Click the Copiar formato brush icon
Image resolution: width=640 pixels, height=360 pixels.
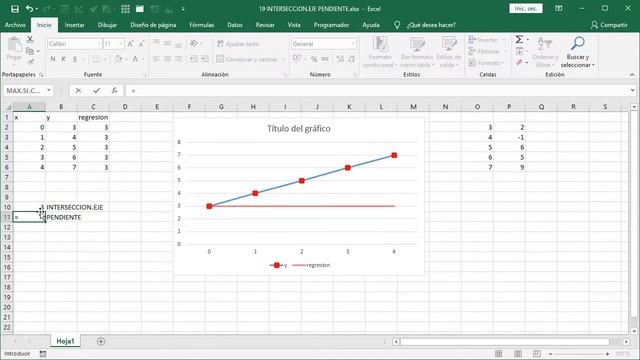coord(30,62)
